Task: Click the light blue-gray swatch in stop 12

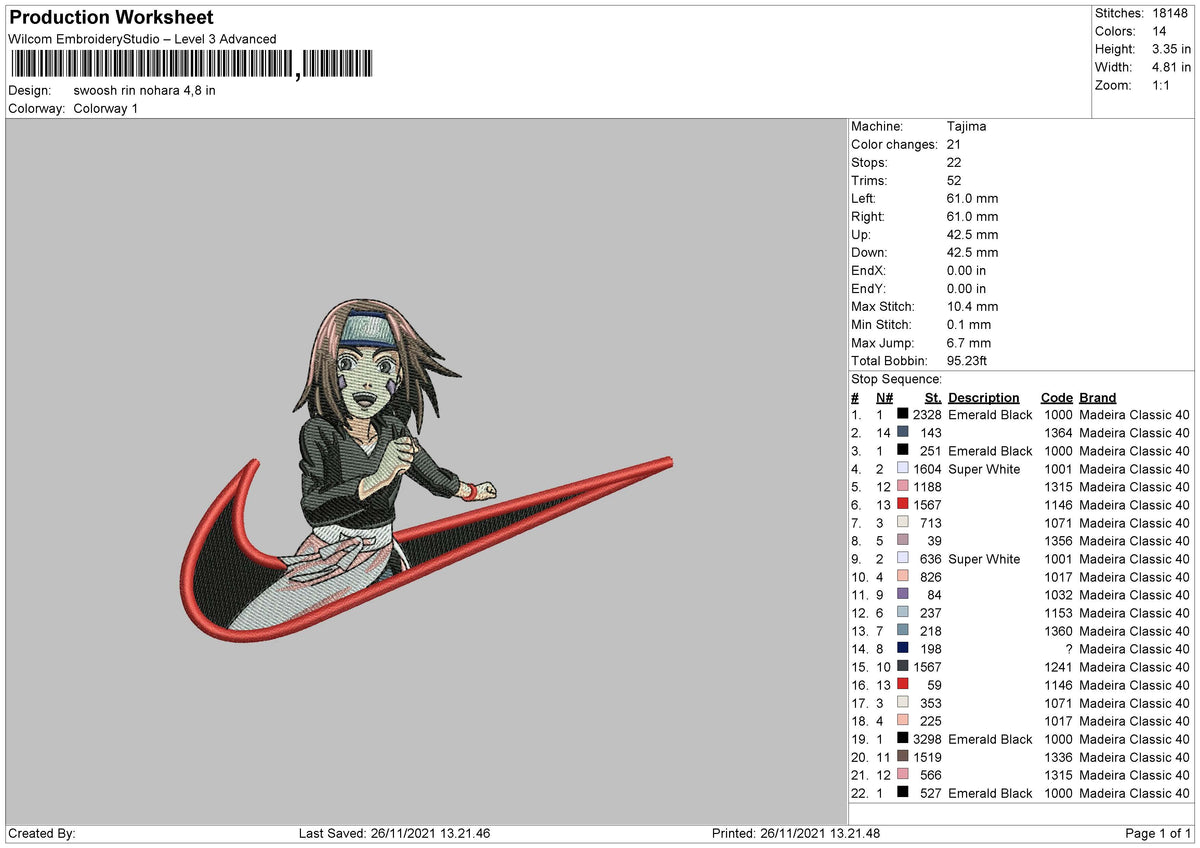Action: coord(902,612)
